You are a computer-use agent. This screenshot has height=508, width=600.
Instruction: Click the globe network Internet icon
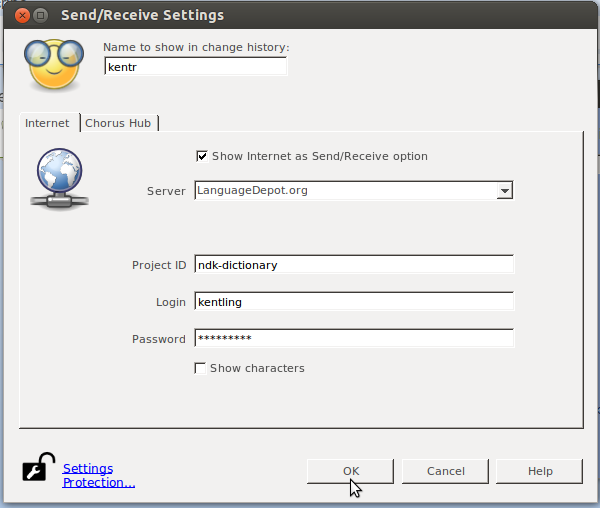[x=59, y=179]
